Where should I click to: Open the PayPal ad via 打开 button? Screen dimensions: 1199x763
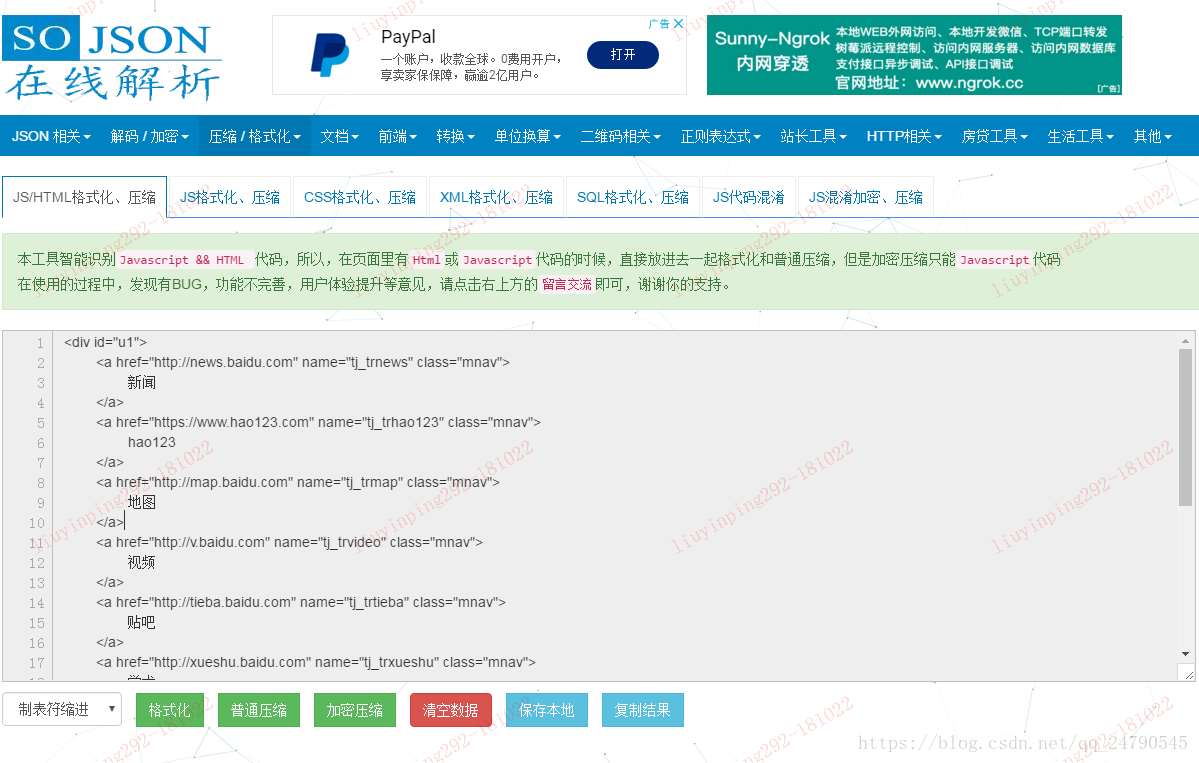[x=622, y=55]
